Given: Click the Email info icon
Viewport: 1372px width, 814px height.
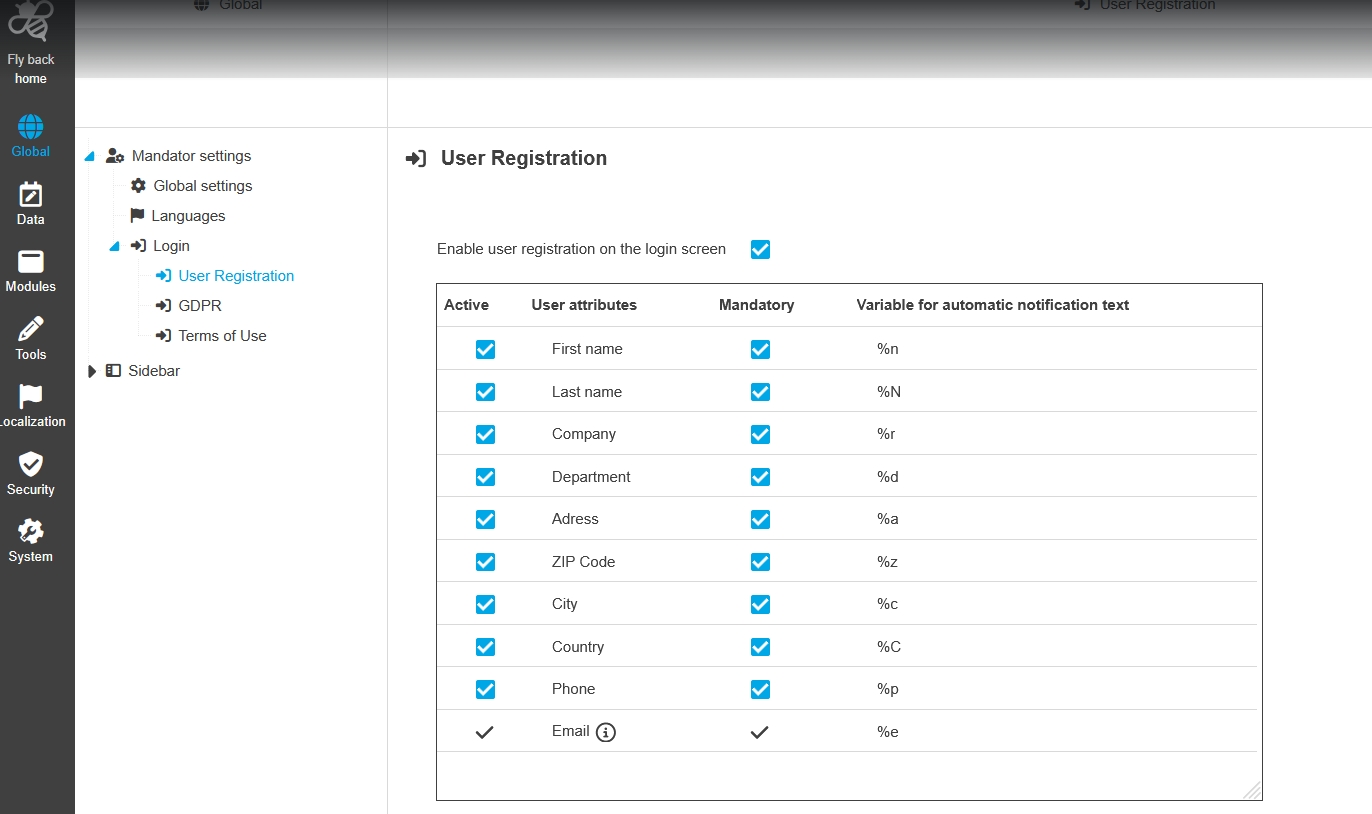Looking at the screenshot, I should tap(605, 732).
